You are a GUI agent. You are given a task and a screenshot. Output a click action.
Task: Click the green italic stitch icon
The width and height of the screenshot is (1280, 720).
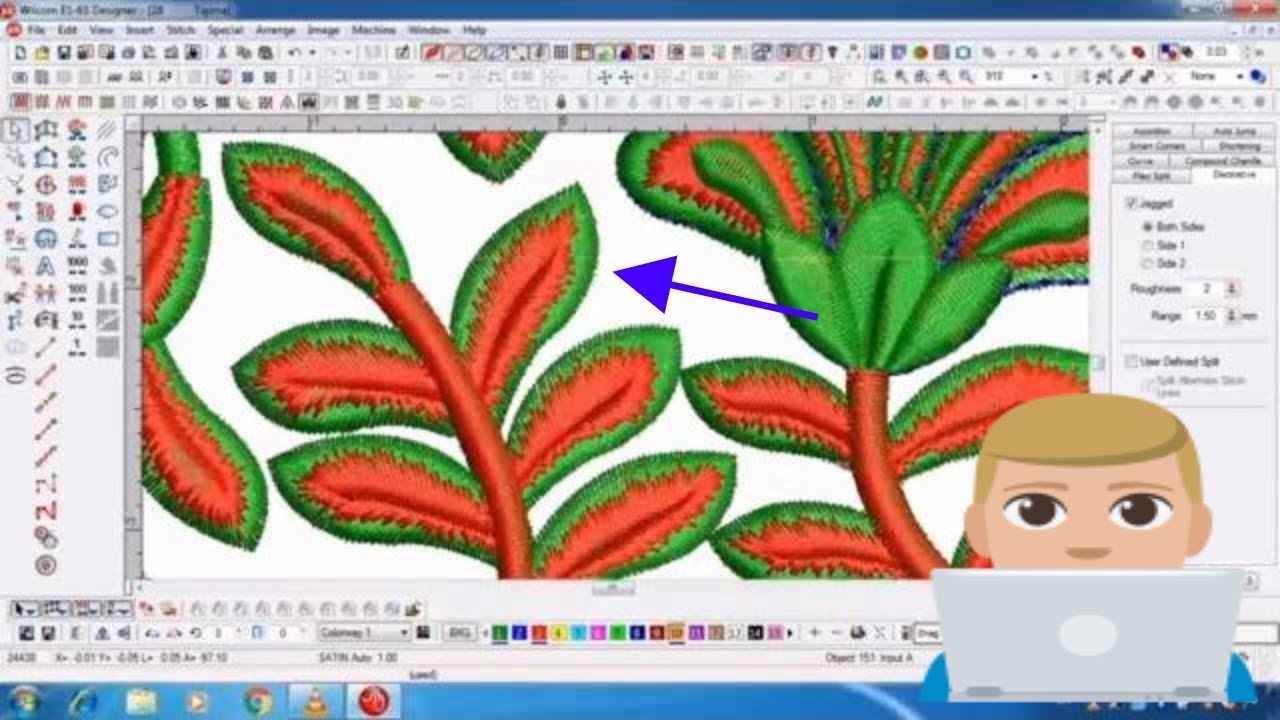[874, 102]
